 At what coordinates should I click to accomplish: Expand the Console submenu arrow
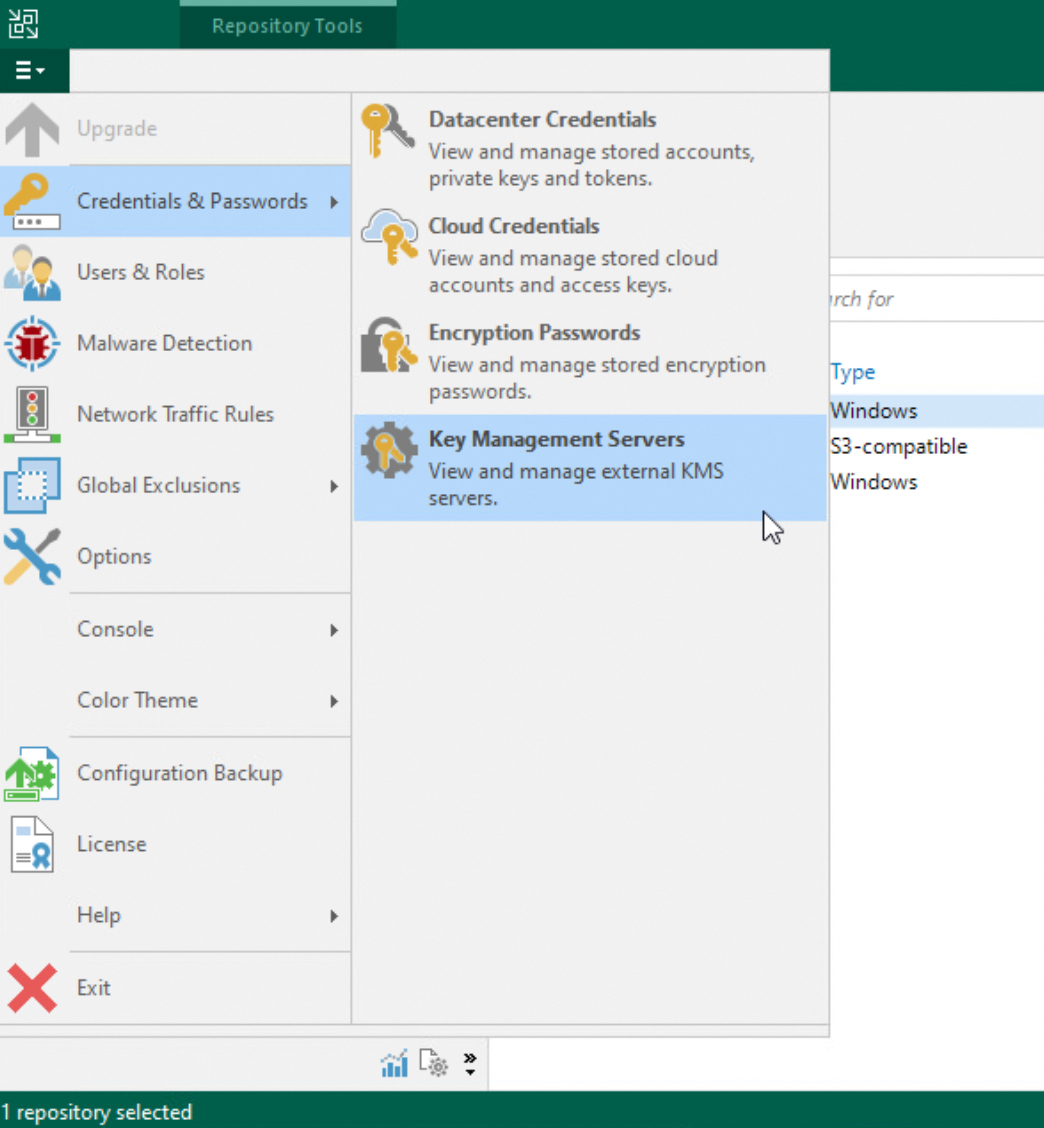tap(336, 630)
